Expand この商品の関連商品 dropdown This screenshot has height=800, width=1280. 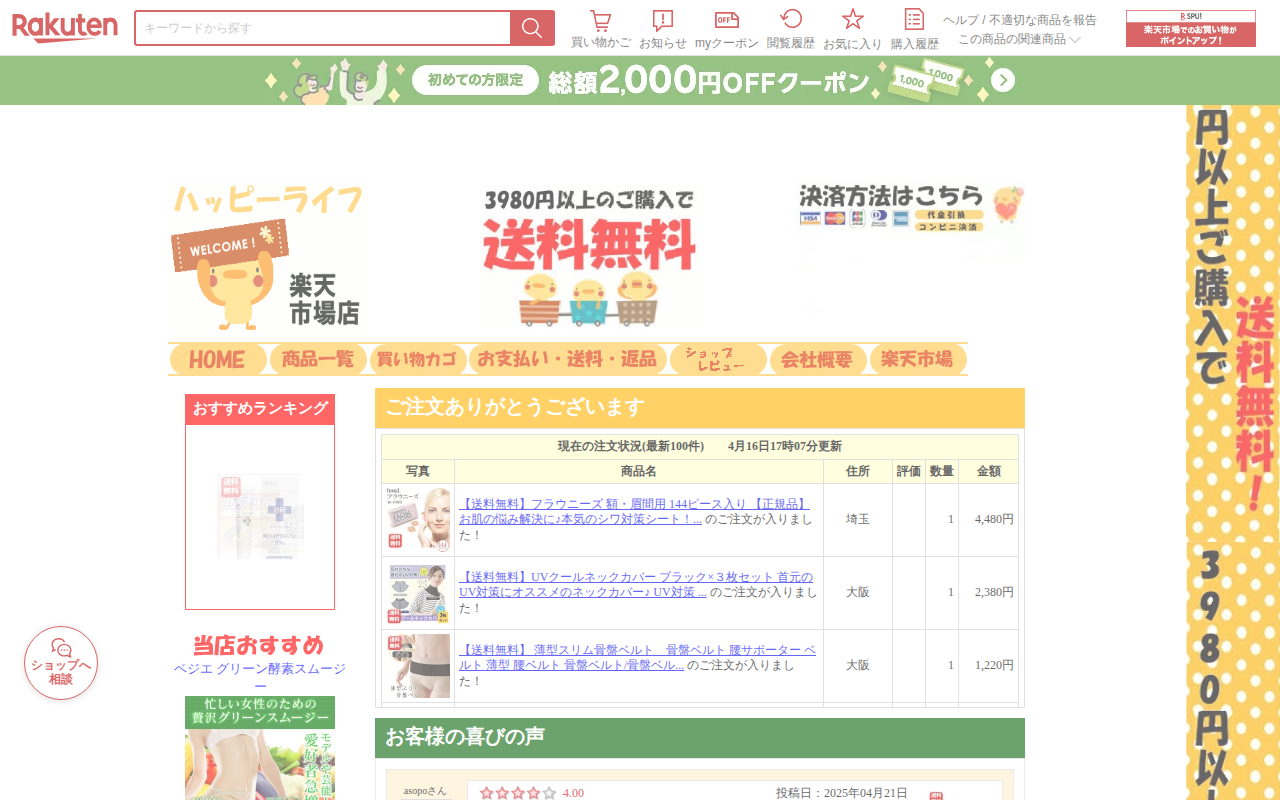[1020, 39]
